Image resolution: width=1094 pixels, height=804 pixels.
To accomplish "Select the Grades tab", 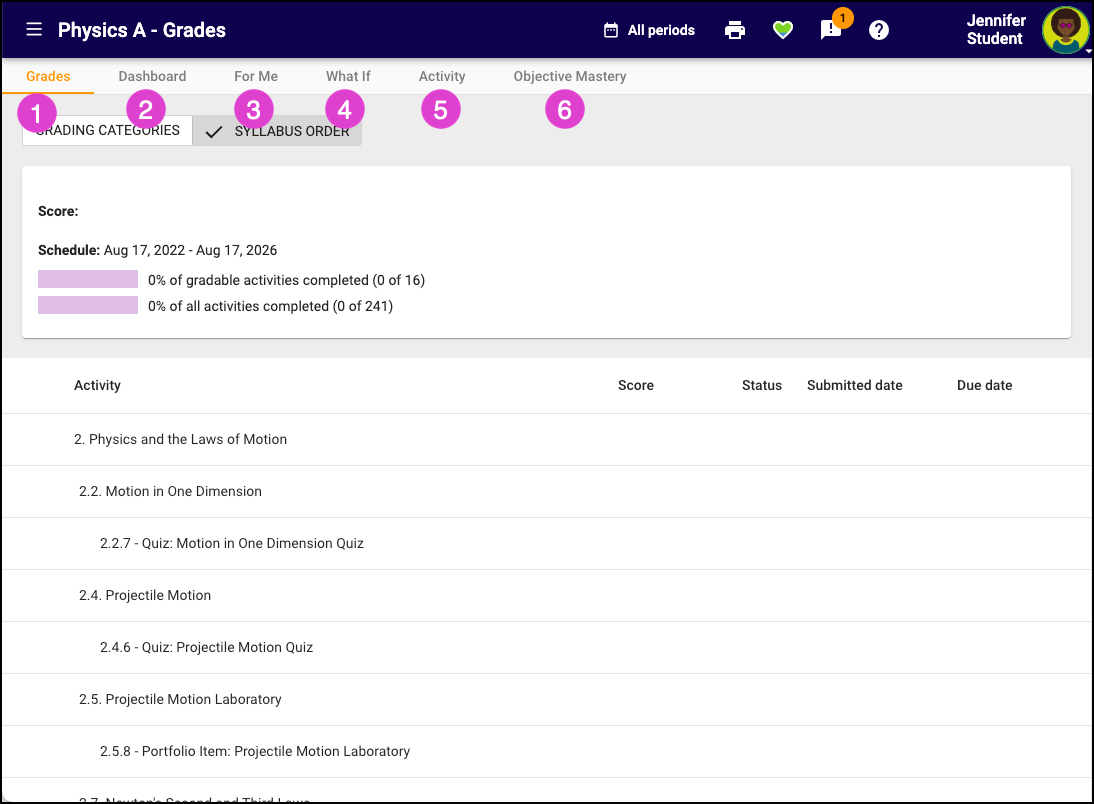I will [x=48, y=76].
